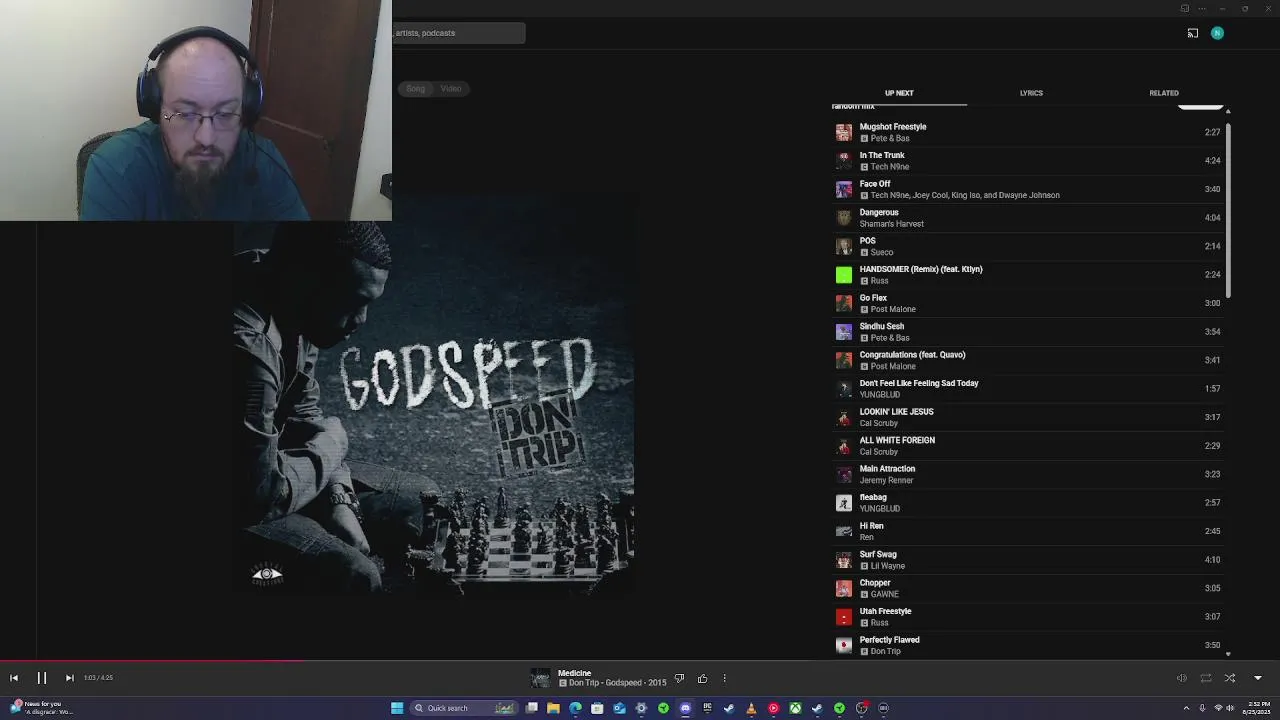Open Task View from the taskbar

(x=532, y=708)
